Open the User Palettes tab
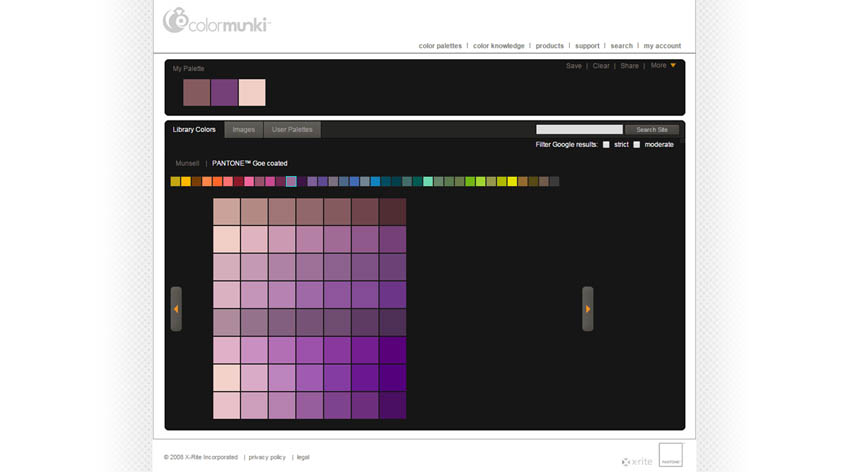This screenshot has height=472, width=845. coord(292,130)
